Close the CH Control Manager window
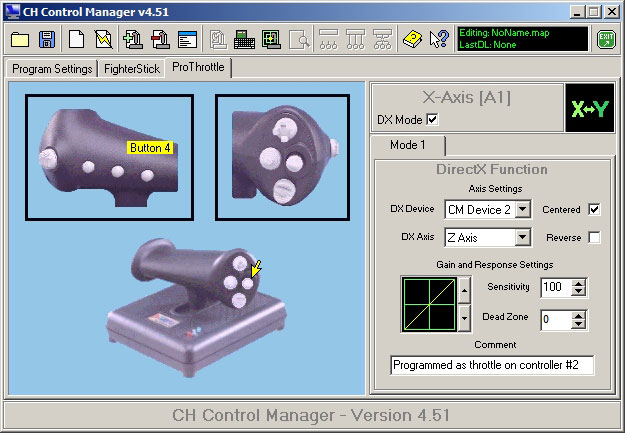The image size is (625, 433). tap(612, 12)
